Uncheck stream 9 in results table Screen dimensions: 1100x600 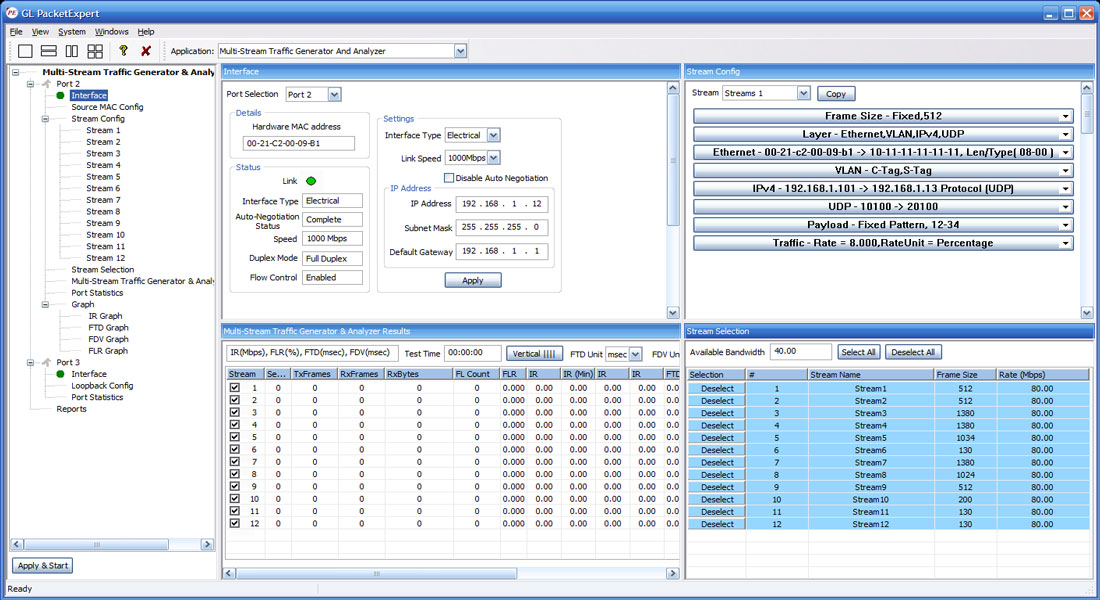[x=234, y=486]
